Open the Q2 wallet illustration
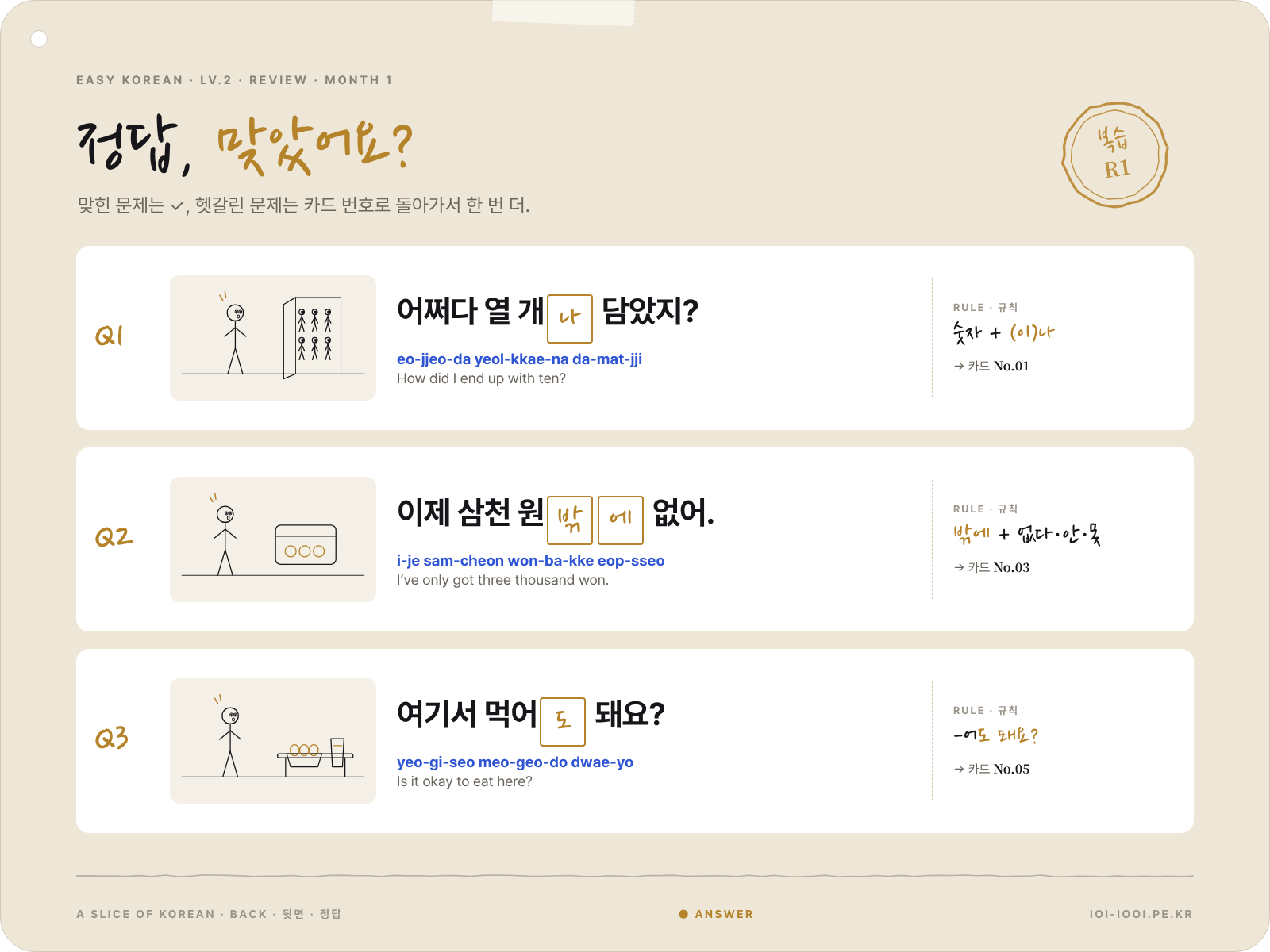 click(273, 539)
